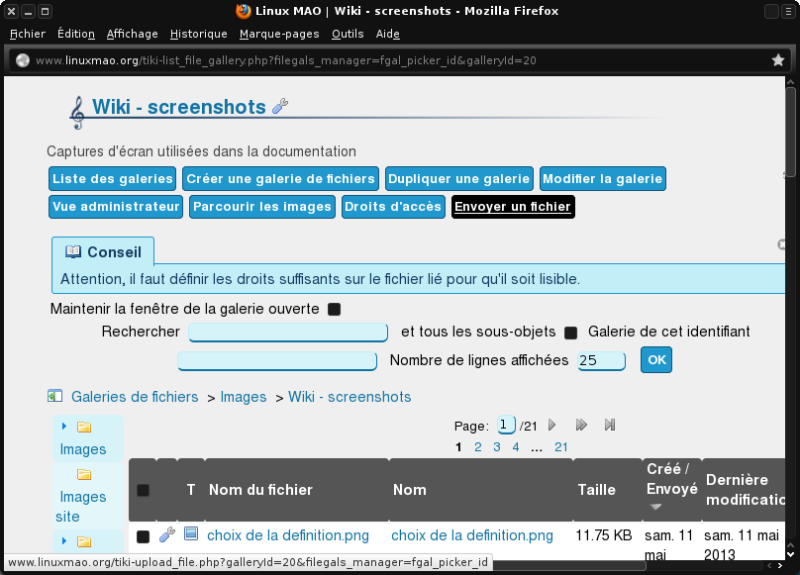Click Dupliquer une galerie button

[x=459, y=179]
